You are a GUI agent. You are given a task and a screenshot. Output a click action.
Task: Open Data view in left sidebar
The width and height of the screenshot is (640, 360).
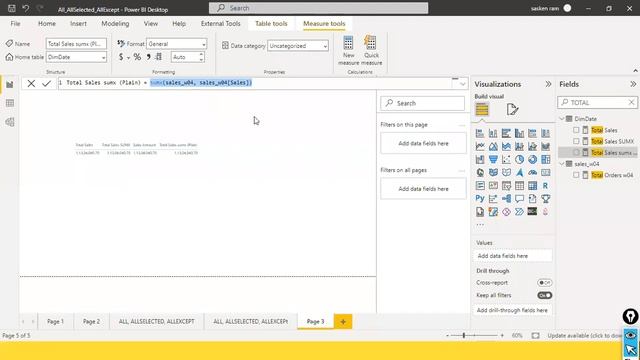click(x=10, y=103)
